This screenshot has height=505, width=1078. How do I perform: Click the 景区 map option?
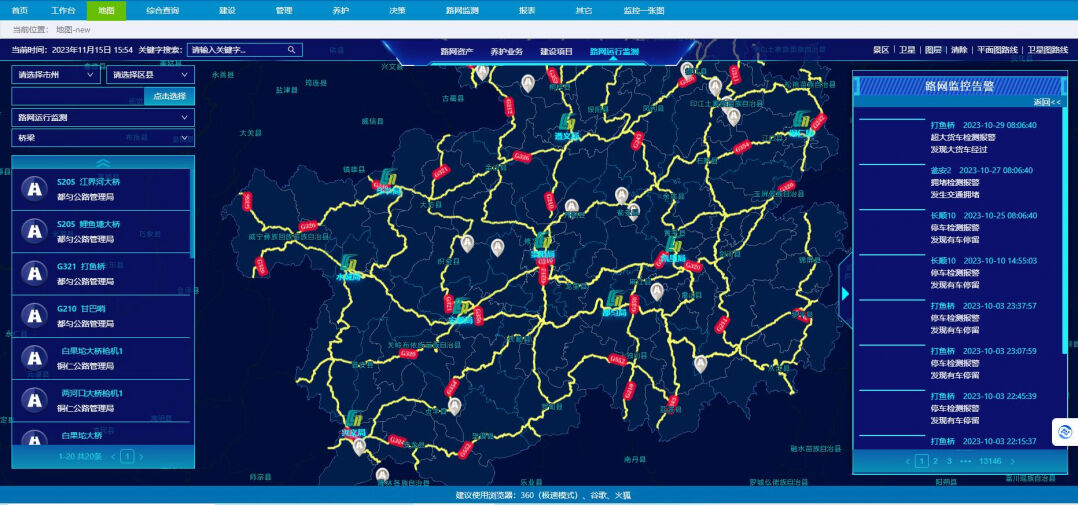click(881, 50)
